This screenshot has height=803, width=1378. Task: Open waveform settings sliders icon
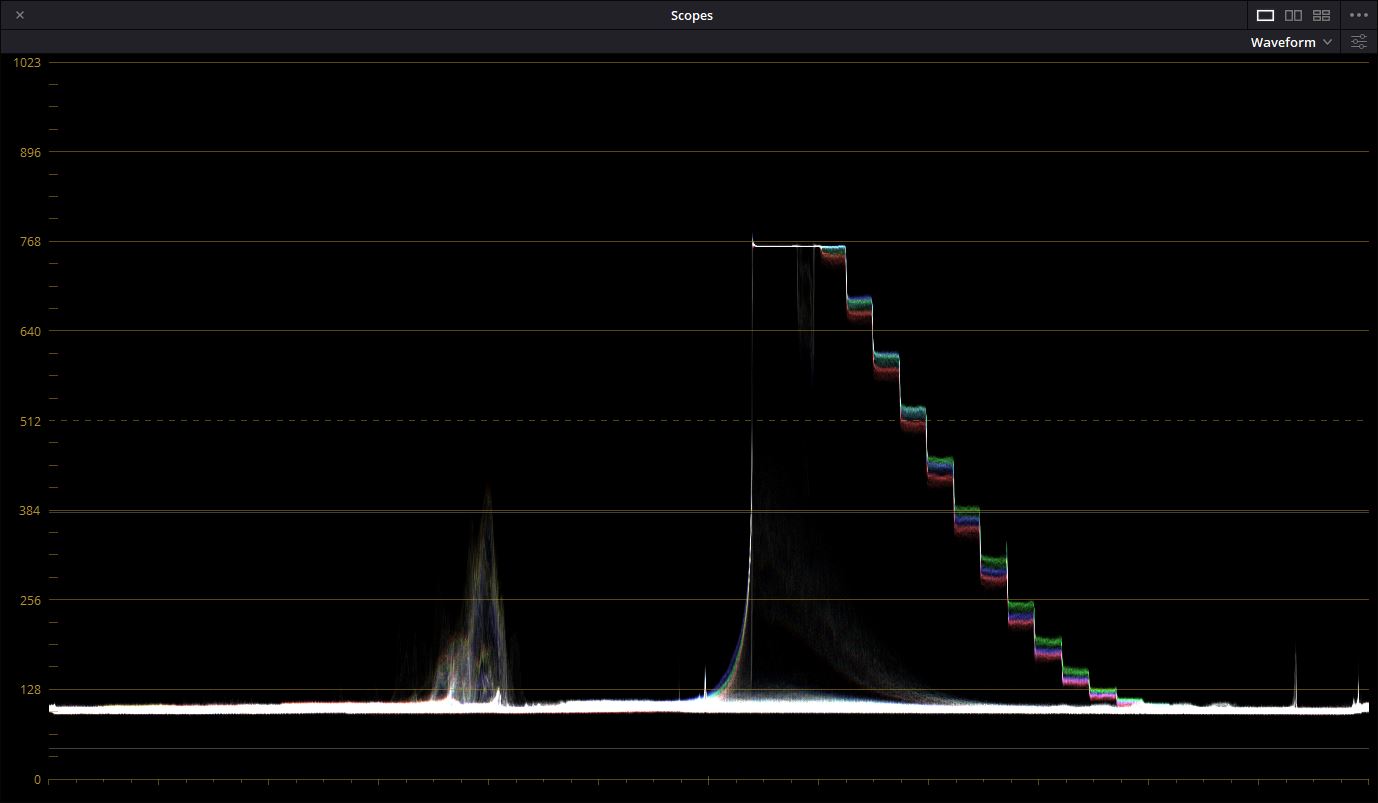coord(1358,42)
